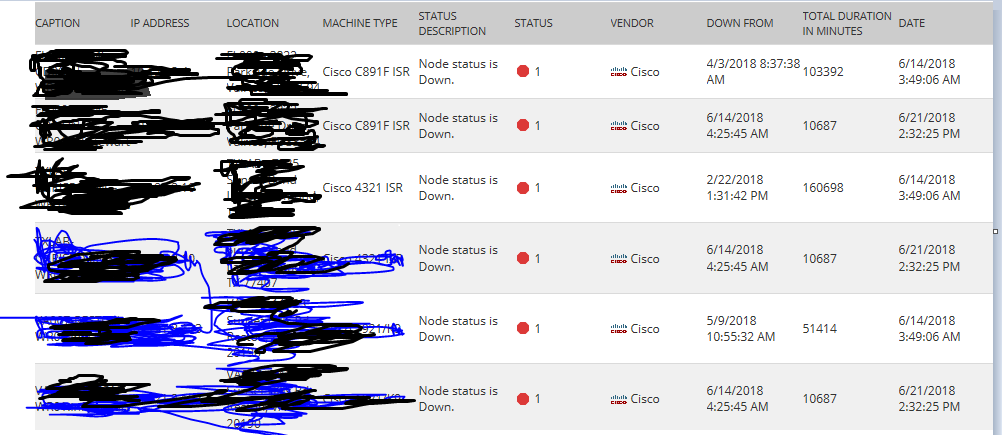Sort by the DATE column header

(x=911, y=23)
